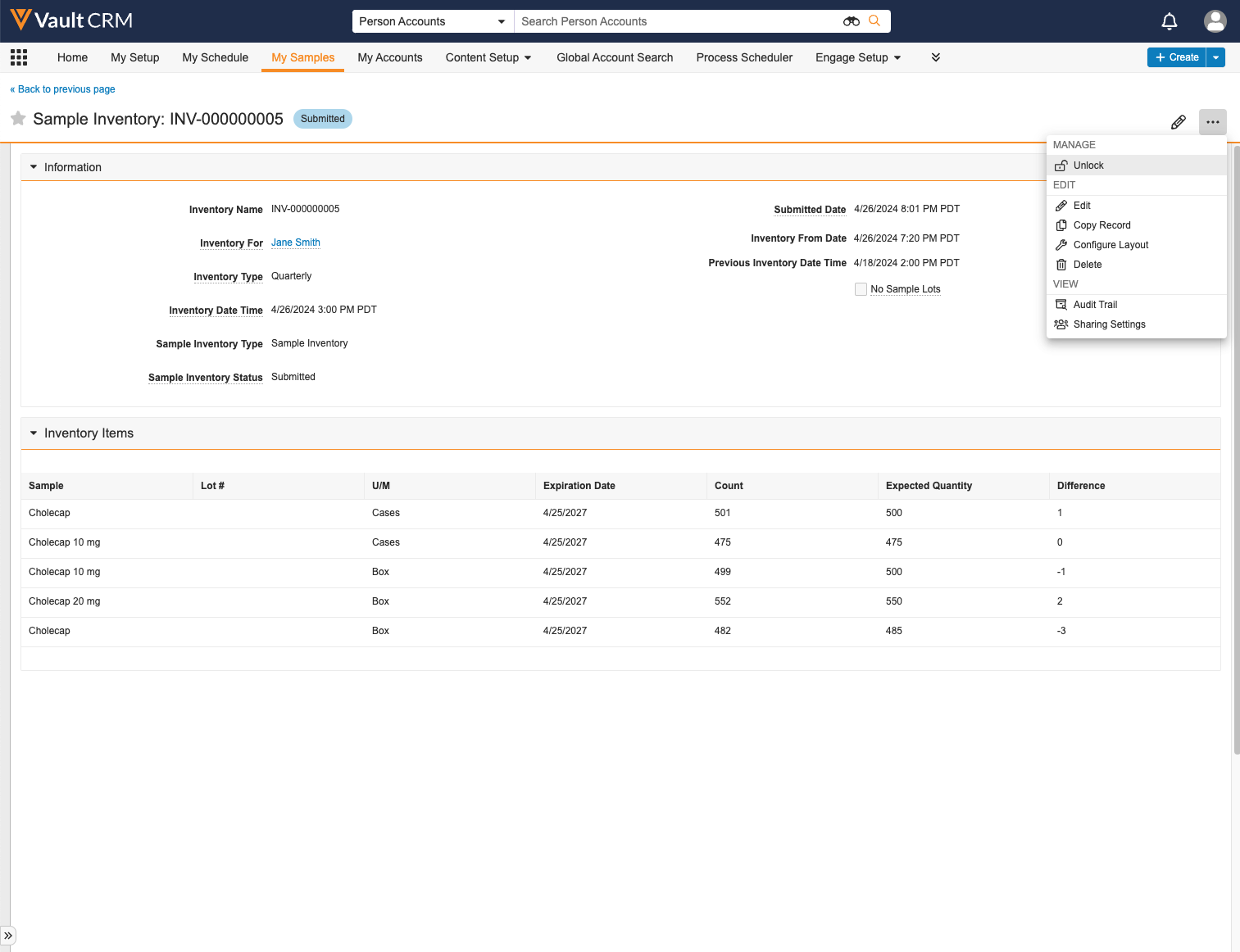Open the user profile avatar
Screen dimensions: 1240x952
pyautogui.click(x=1215, y=21)
